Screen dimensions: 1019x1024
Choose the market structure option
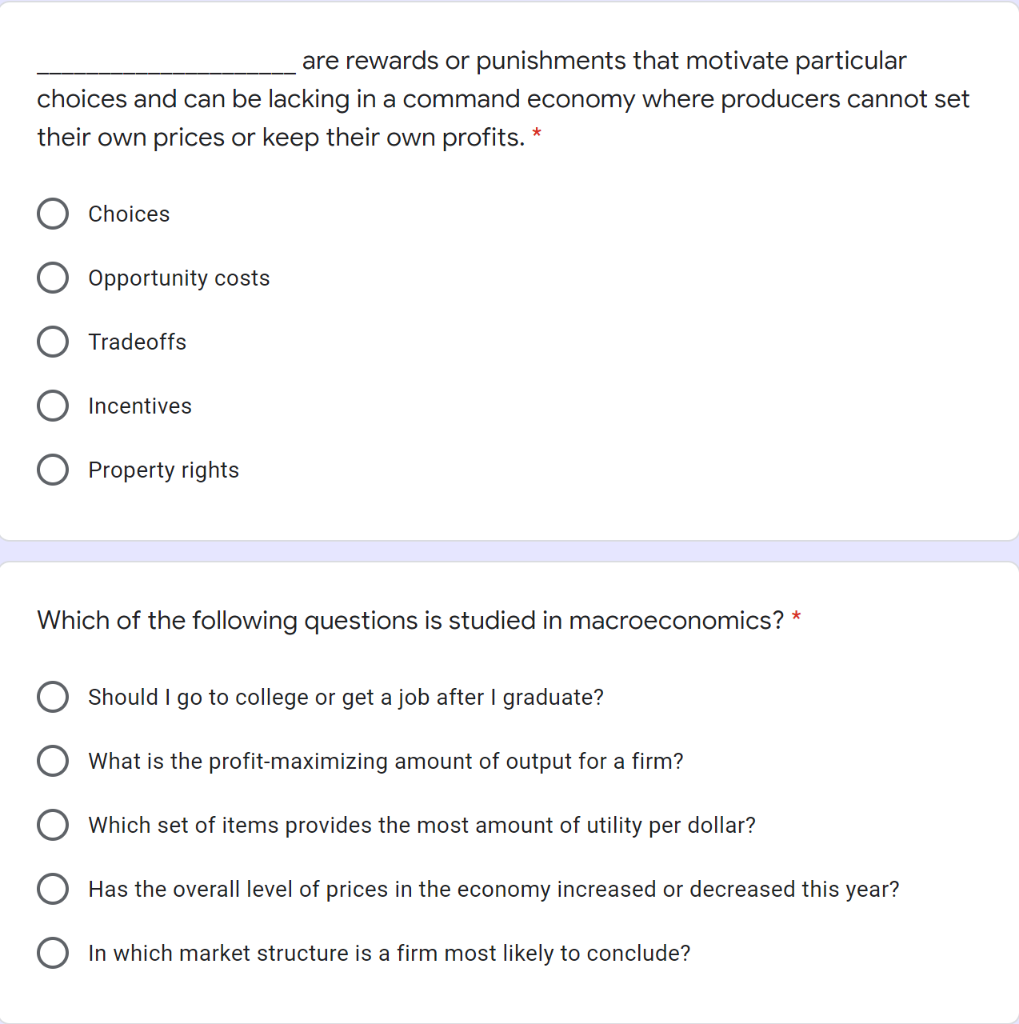(52, 953)
